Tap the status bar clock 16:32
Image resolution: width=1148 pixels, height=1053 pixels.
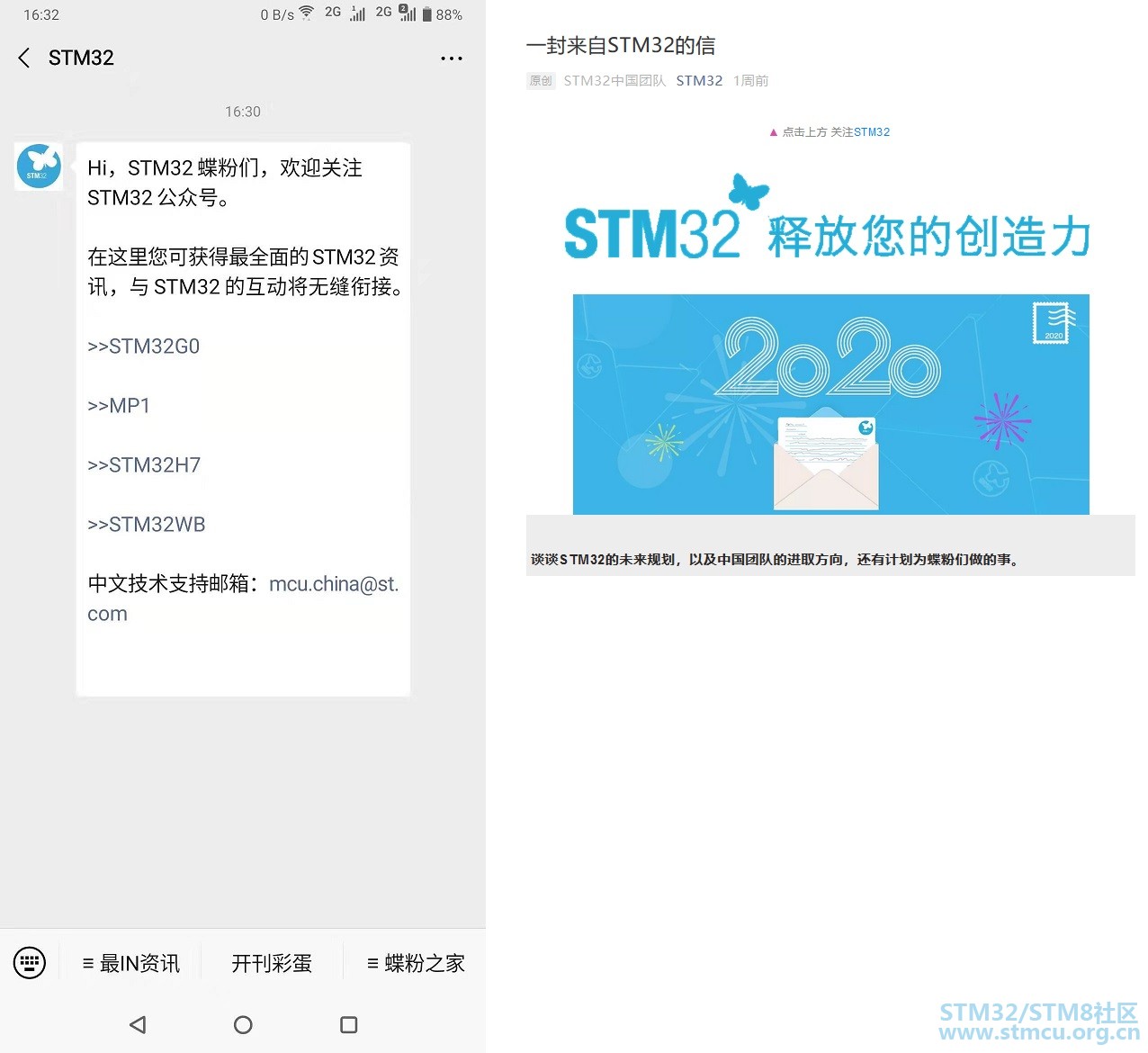click(41, 15)
